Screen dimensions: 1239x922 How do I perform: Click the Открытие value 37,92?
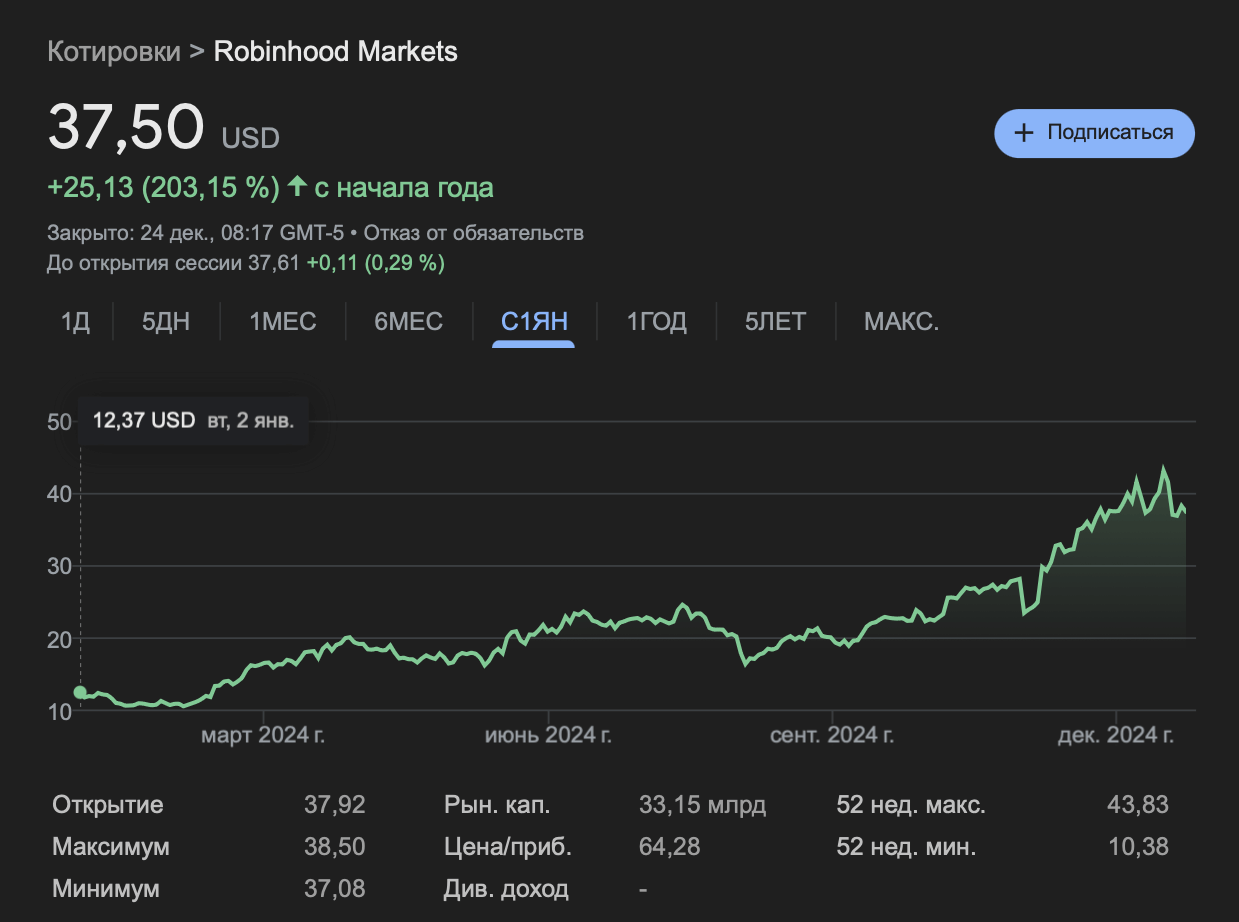coord(335,805)
